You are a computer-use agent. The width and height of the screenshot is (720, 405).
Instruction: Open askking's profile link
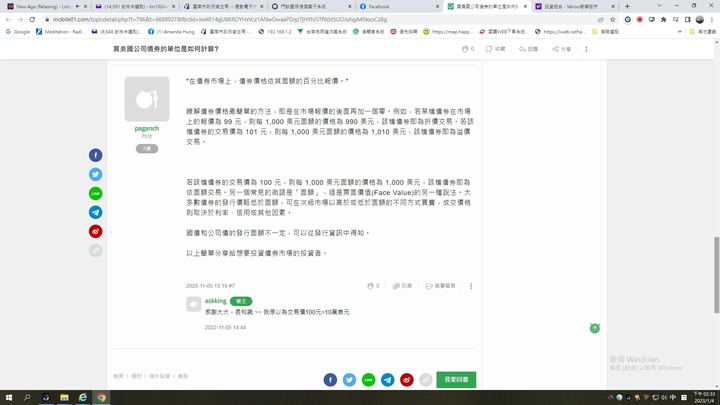[x=215, y=301]
